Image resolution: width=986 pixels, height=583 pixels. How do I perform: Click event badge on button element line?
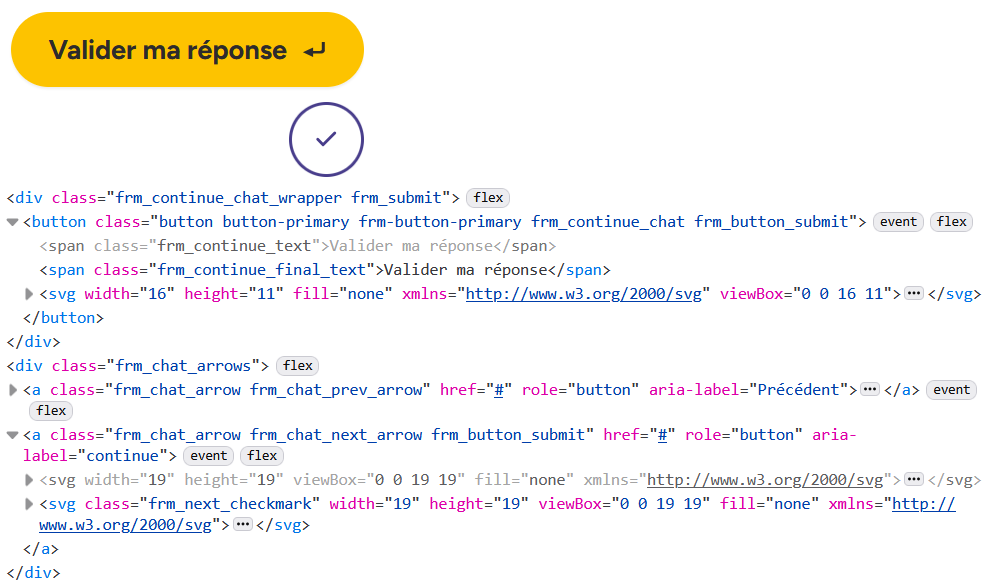click(898, 222)
